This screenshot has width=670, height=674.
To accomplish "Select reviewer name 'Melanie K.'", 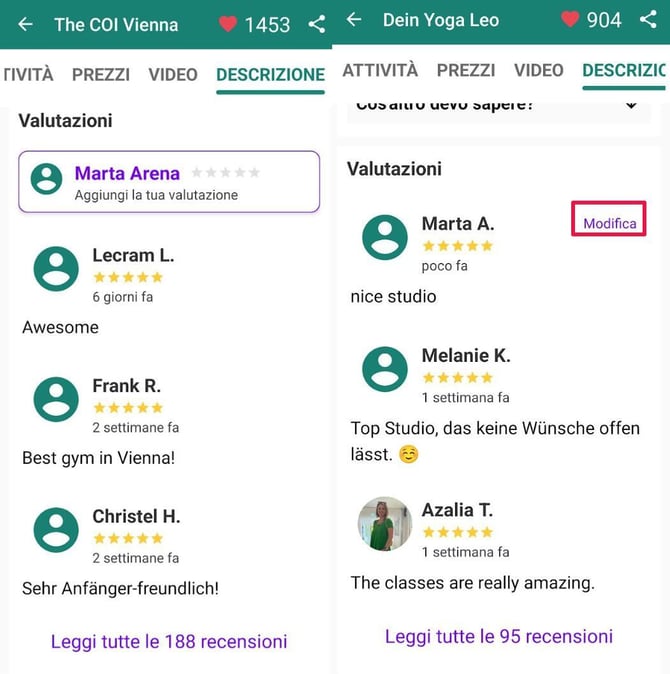I will [466, 355].
